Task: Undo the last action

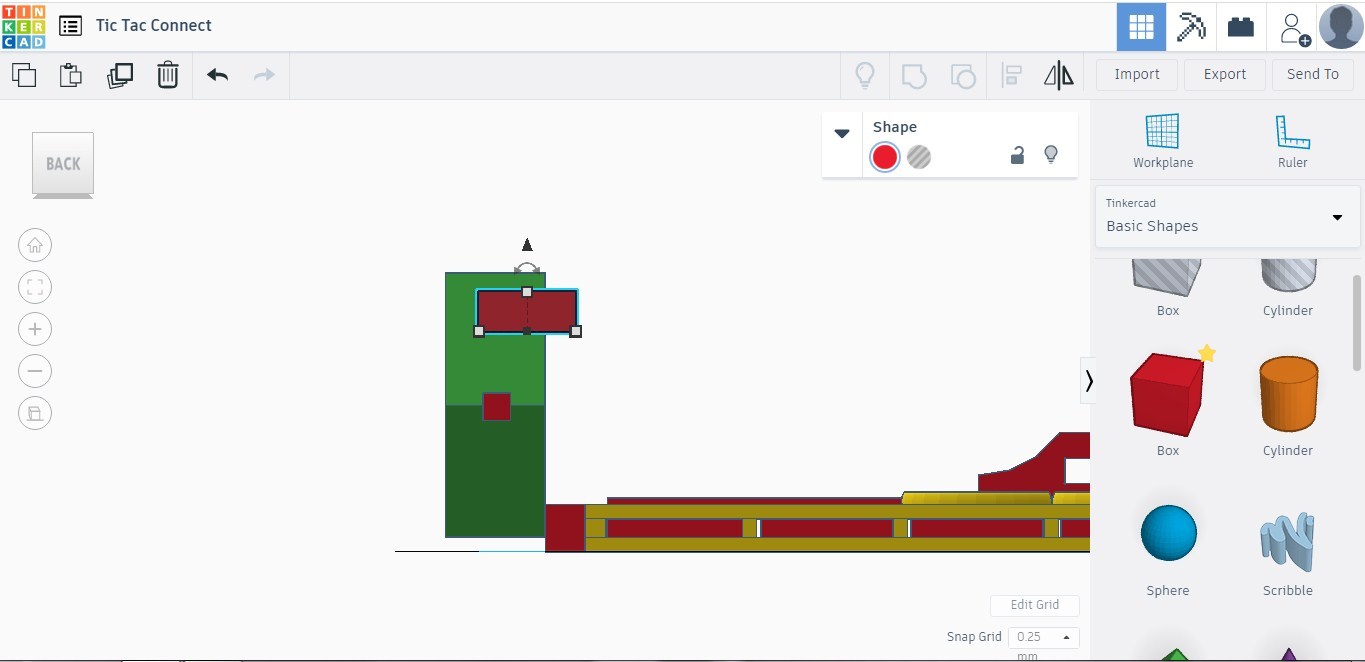Action: (x=217, y=74)
